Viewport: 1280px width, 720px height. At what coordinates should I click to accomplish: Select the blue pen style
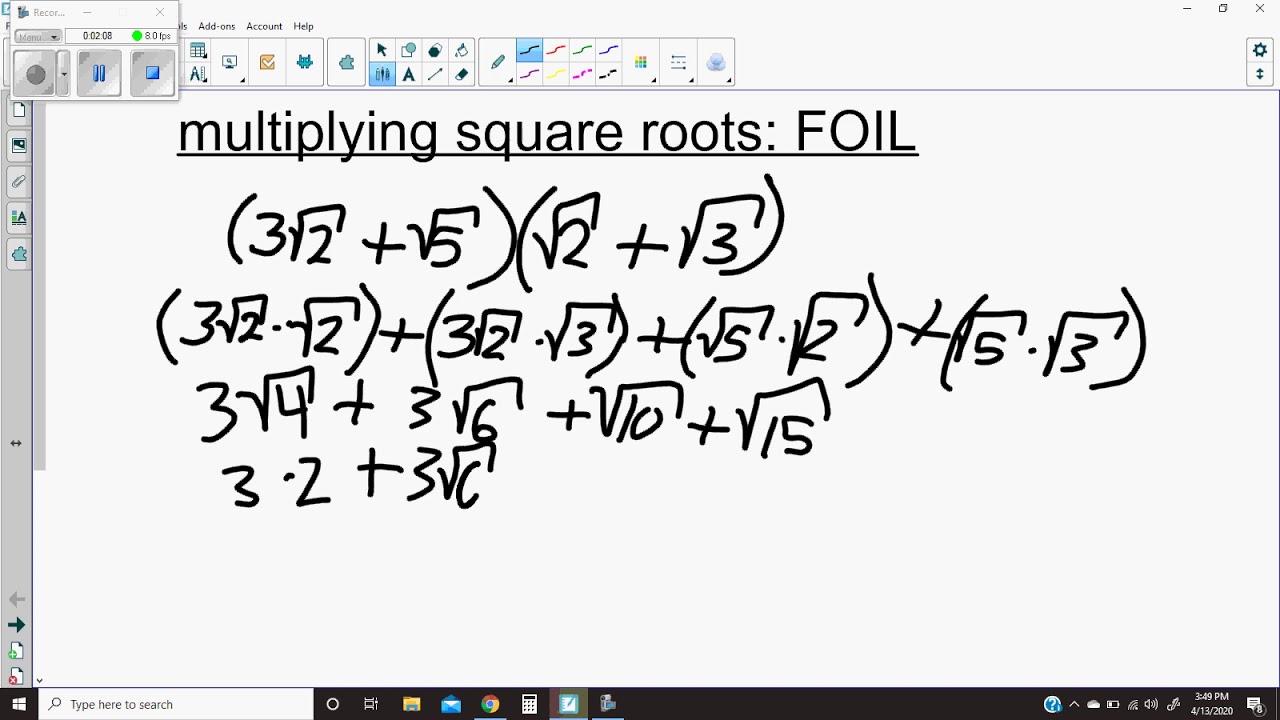[608, 50]
